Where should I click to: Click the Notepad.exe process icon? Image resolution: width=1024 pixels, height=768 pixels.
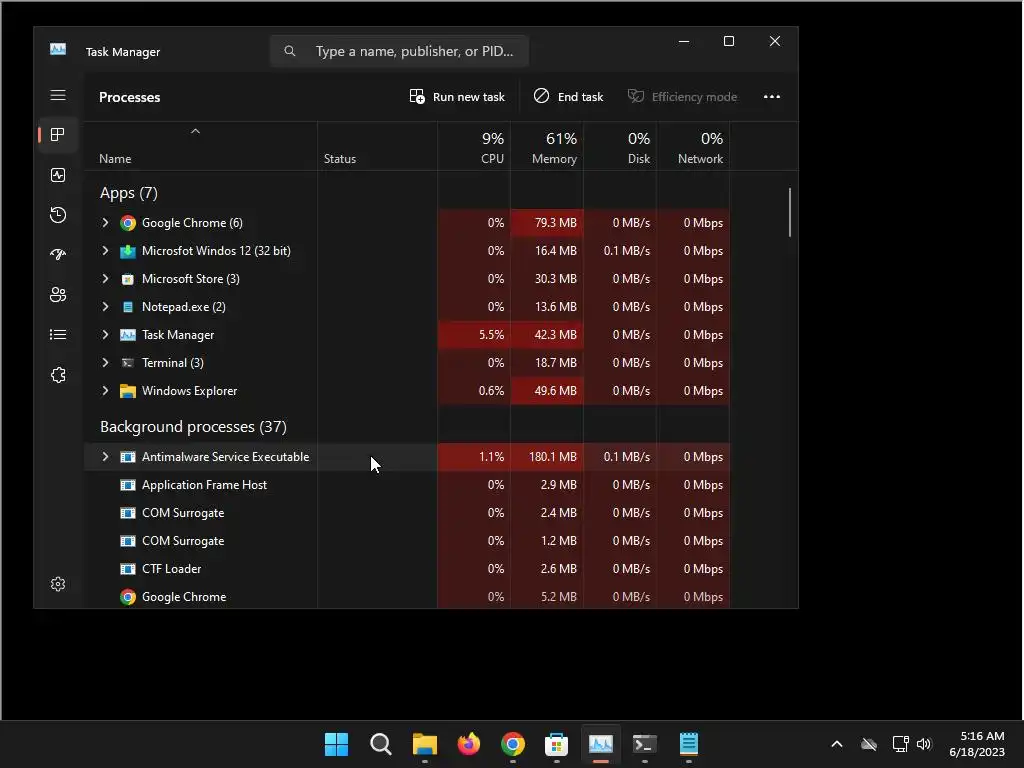pos(128,307)
